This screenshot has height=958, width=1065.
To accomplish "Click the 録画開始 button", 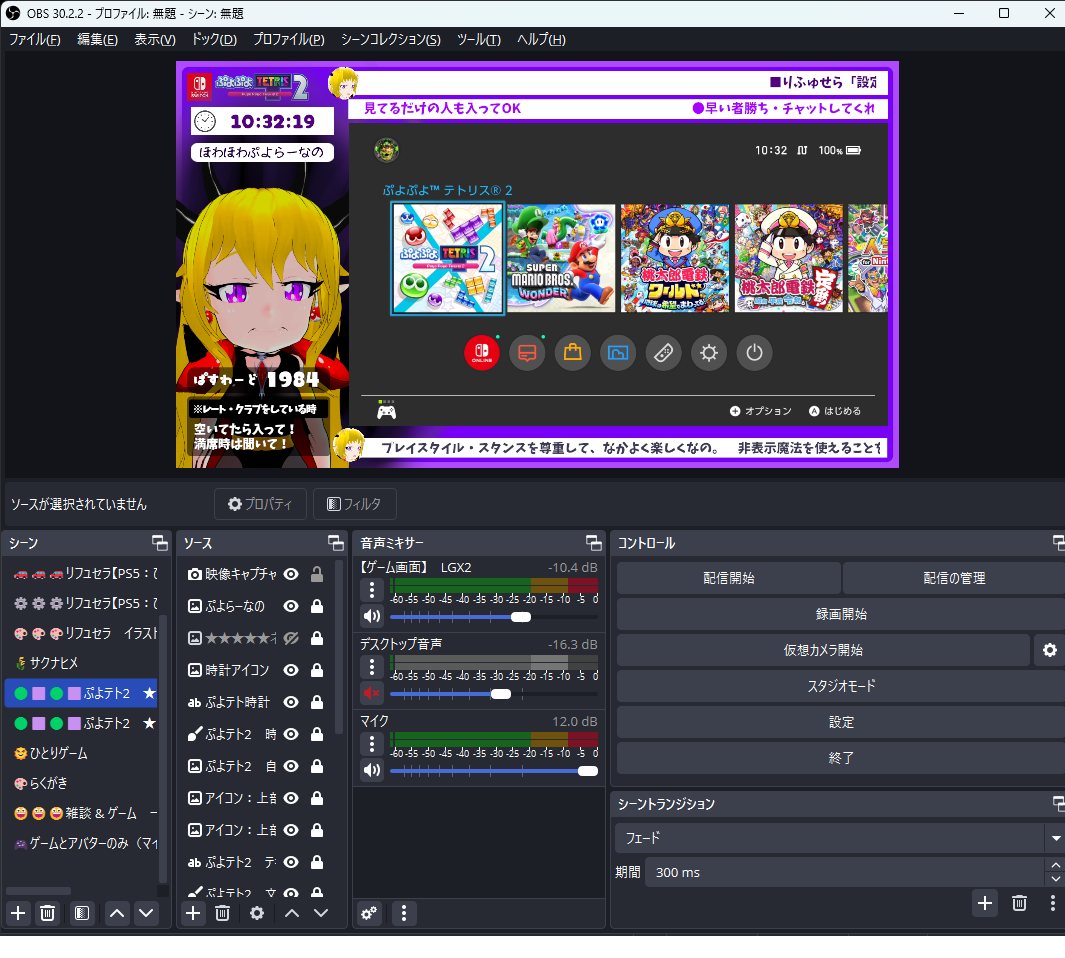I will [841, 614].
